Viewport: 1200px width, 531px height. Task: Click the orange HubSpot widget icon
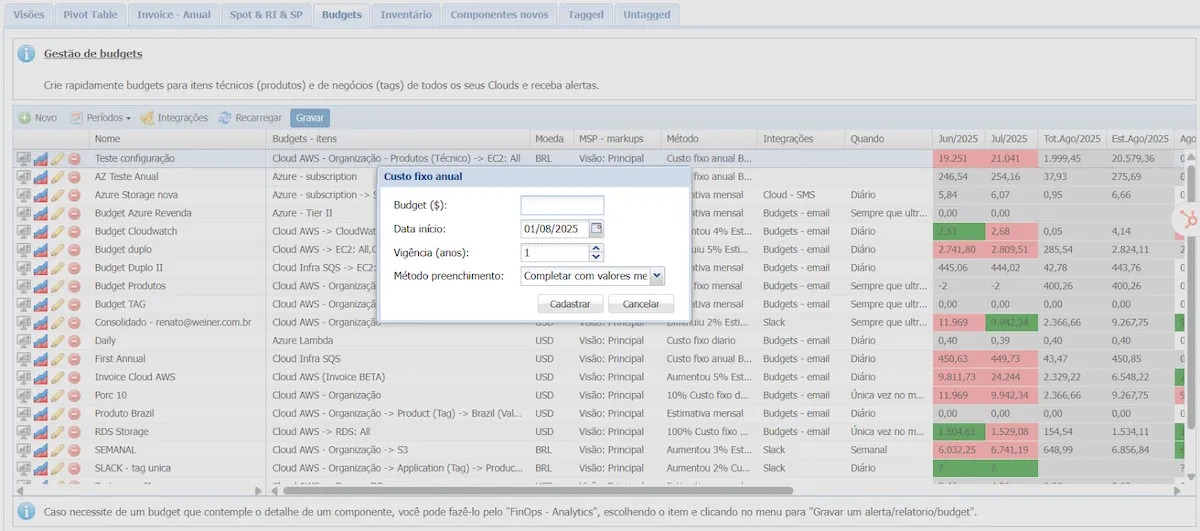(x=1189, y=220)
